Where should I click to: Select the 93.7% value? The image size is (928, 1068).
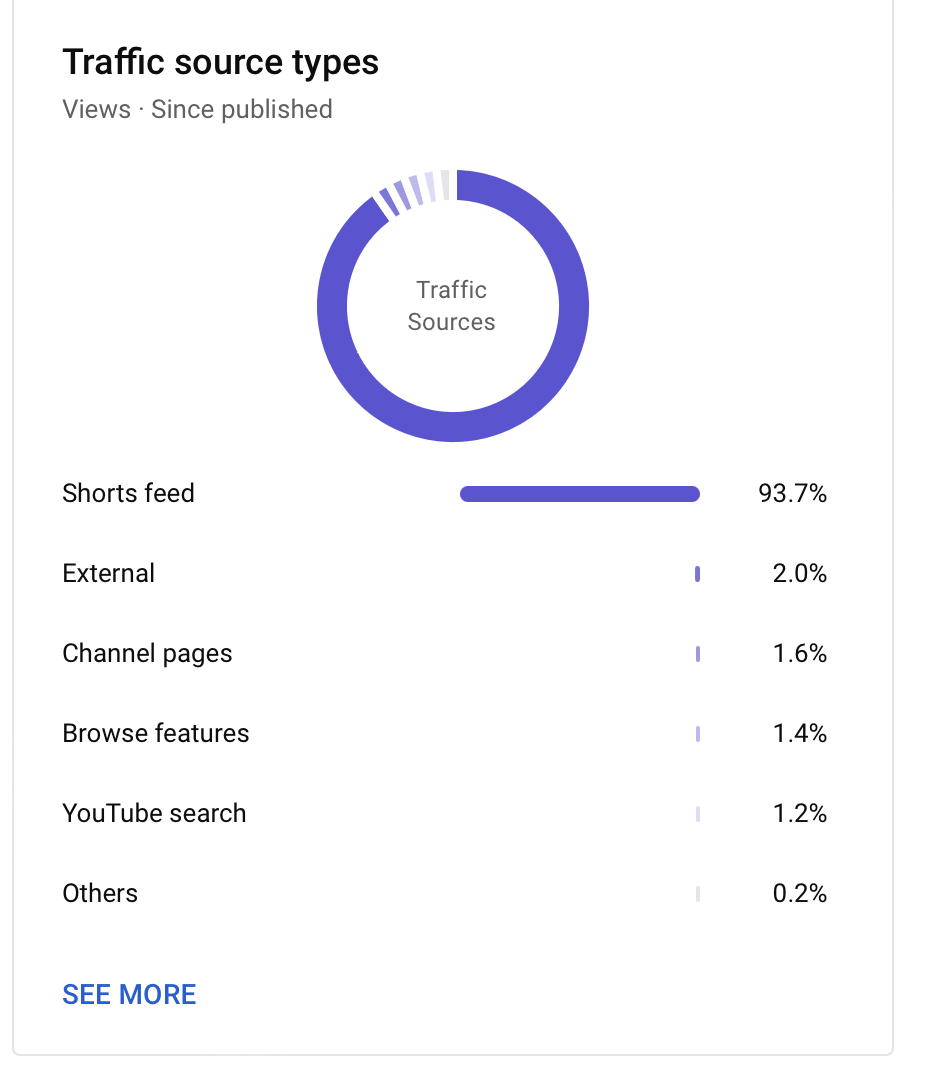point(792,493)
